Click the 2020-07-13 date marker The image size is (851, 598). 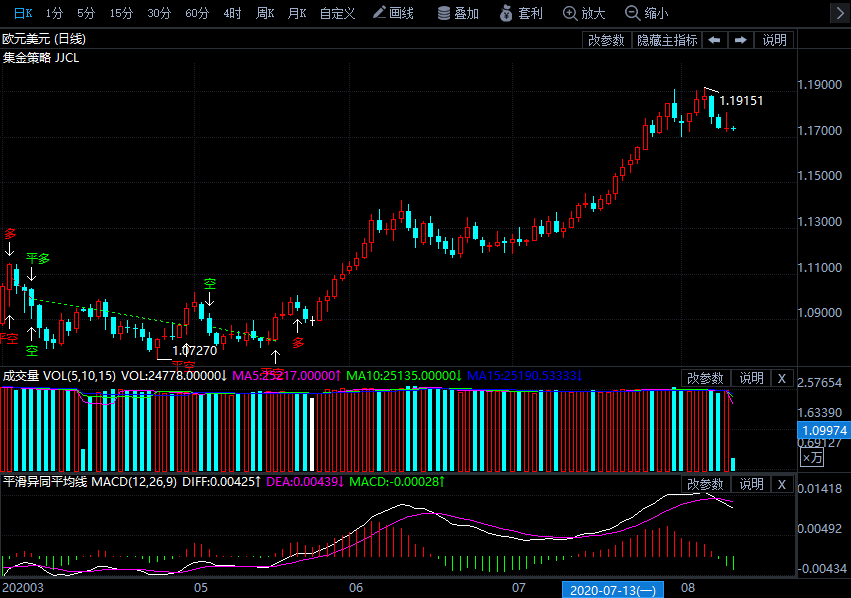tap(600, 590)
